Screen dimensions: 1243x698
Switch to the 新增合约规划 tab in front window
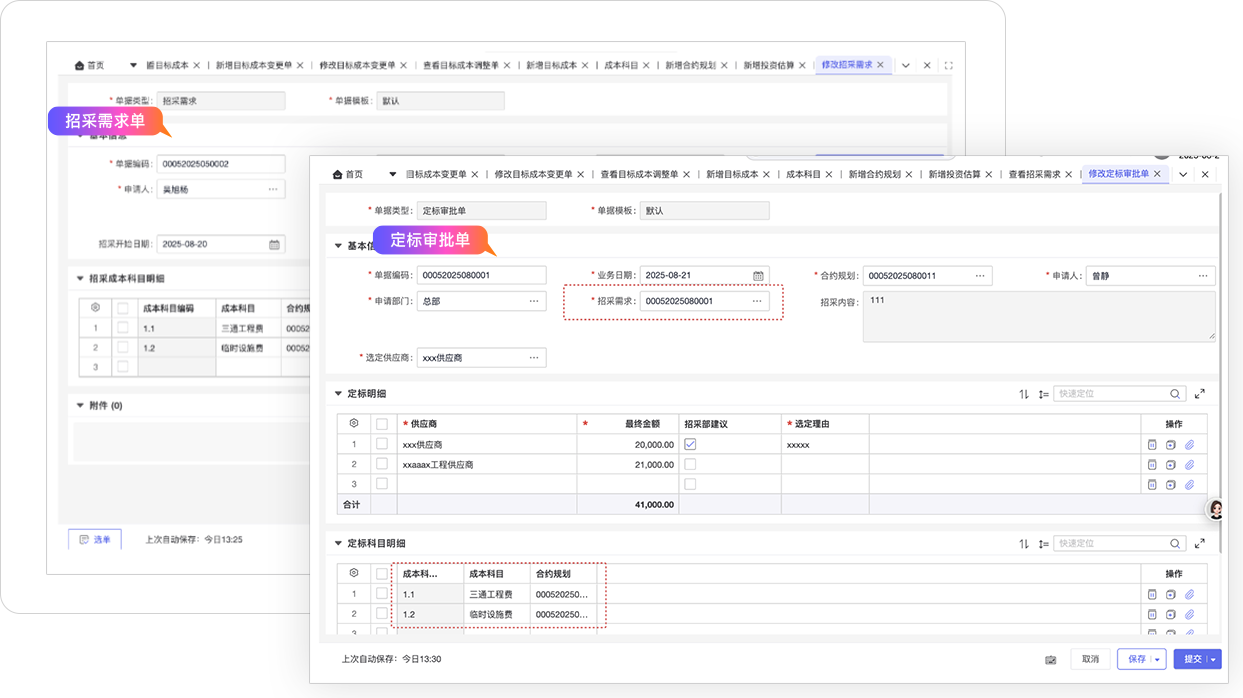[x=874, y=174]
